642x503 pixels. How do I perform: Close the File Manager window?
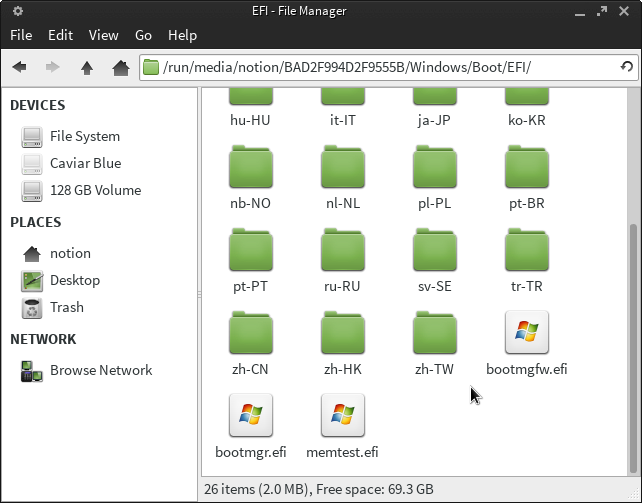point(624,11)
